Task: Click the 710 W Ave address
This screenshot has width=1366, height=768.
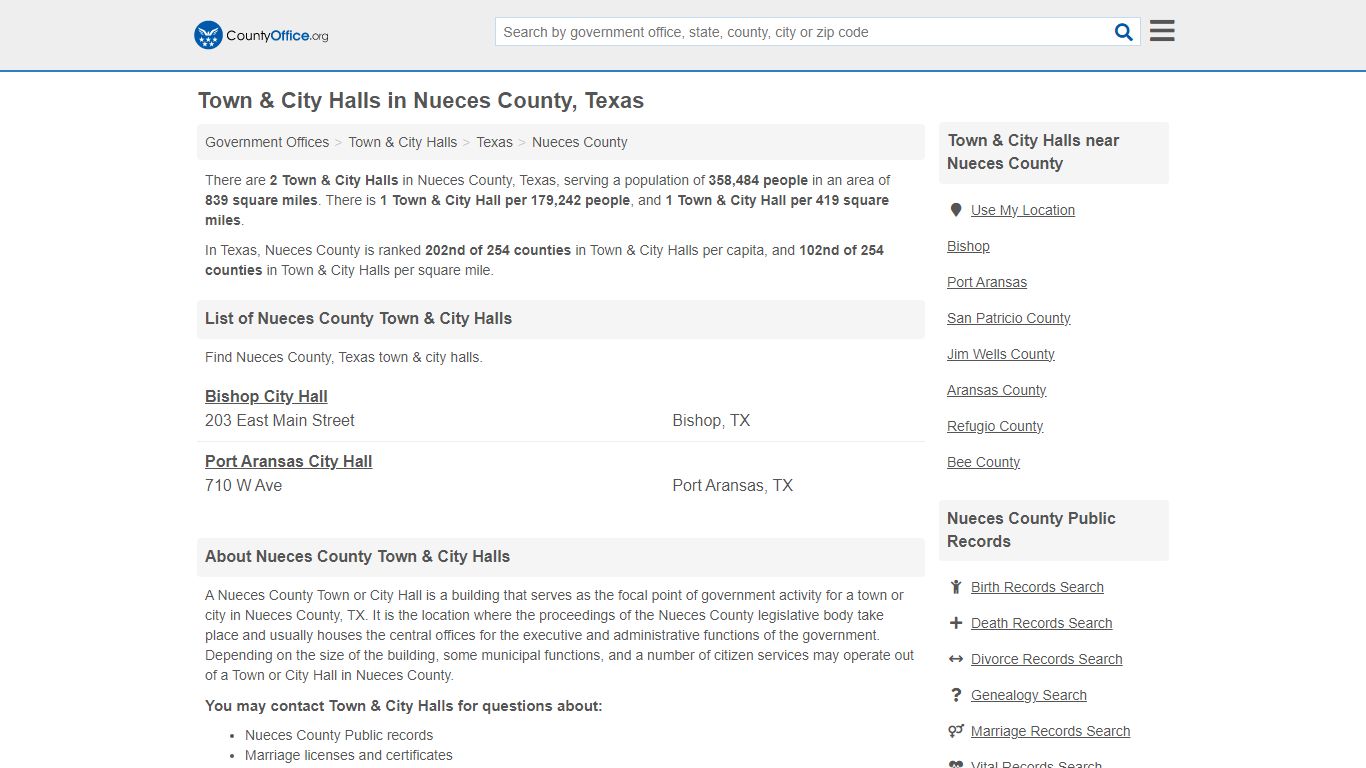Action: pos(243,486)
